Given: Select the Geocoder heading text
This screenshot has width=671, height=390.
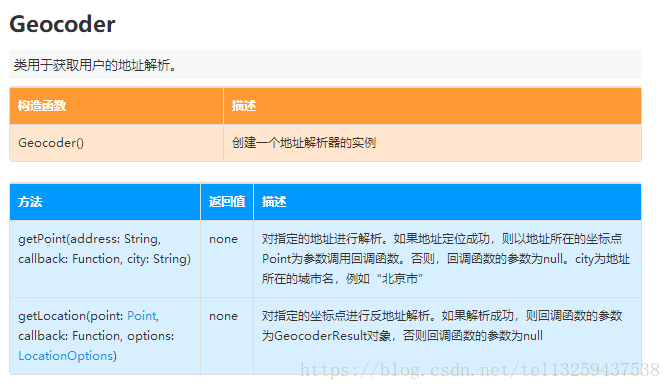Looking at the screenshot, I should tap(62, 24).
